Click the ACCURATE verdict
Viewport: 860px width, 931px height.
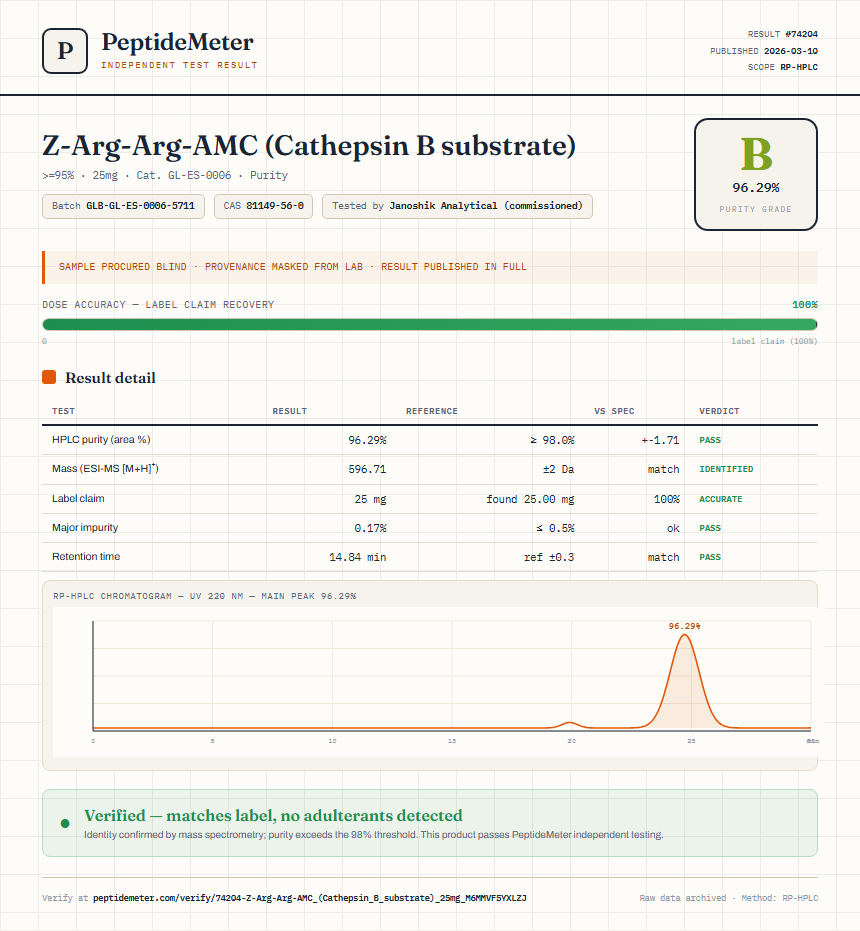click(x=720, y=499)
